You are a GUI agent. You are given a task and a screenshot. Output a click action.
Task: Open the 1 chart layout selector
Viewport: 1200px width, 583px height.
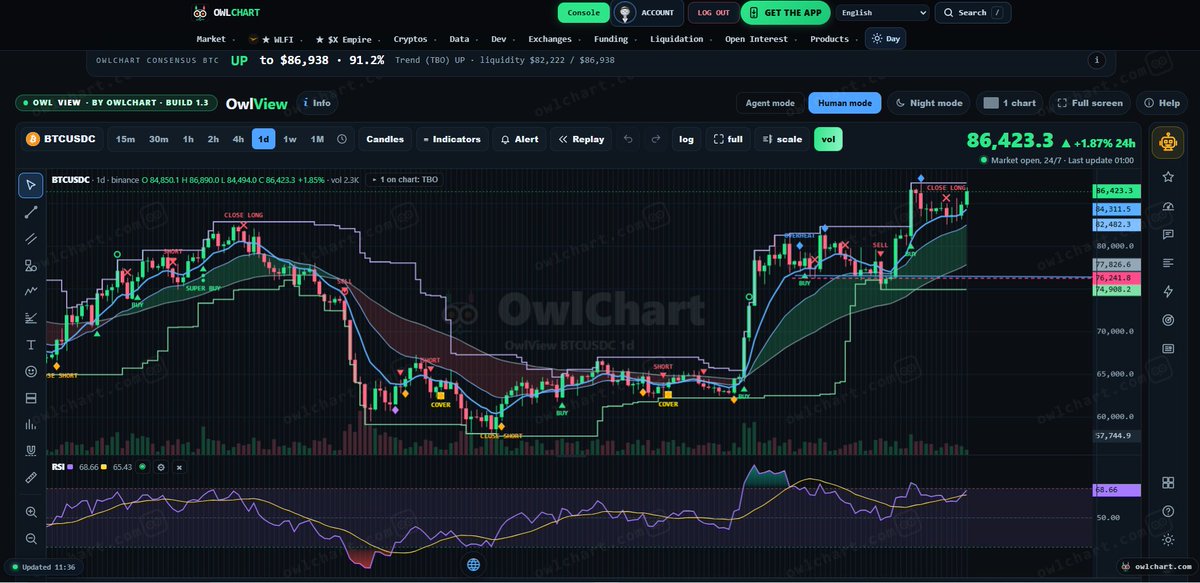(x=1009, y=103)
